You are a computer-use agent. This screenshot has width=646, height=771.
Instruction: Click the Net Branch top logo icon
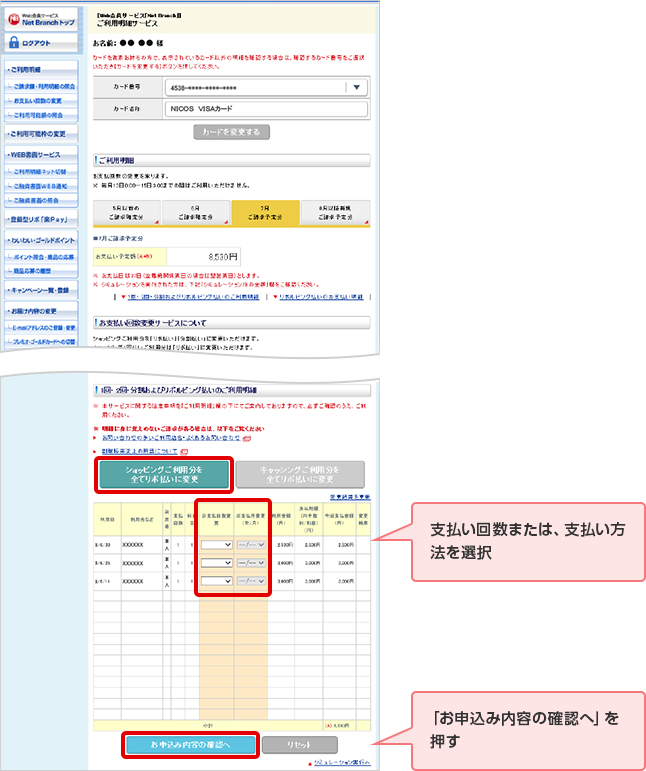pyautogui.click(x=15, y=19)
